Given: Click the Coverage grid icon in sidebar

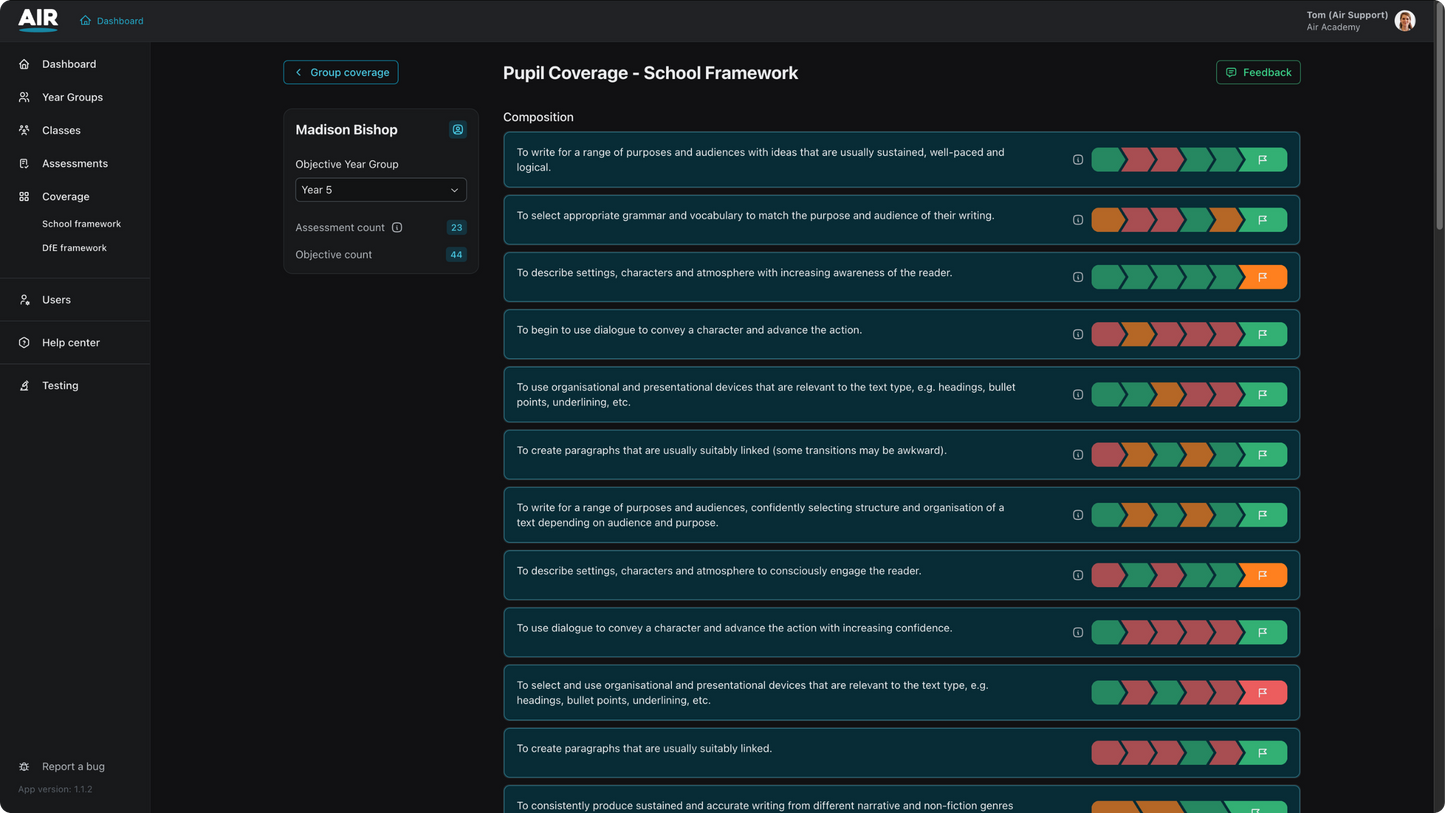Looking at the screenshot, I should [23, 196].
